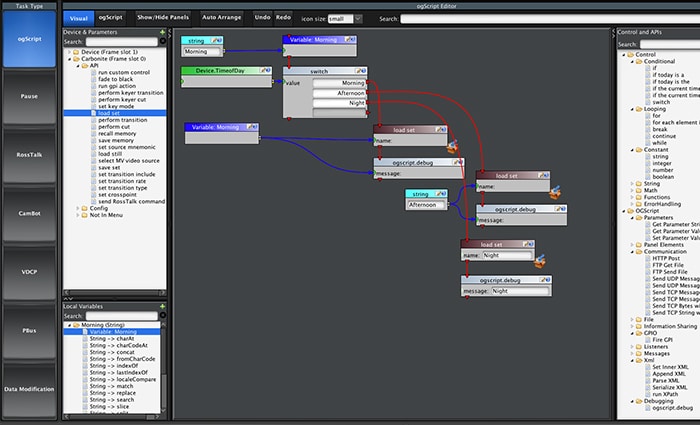This screenshot has width=700, height=425.
Task: Click the Debugging folder icon
Action: [x=639, y=401]
